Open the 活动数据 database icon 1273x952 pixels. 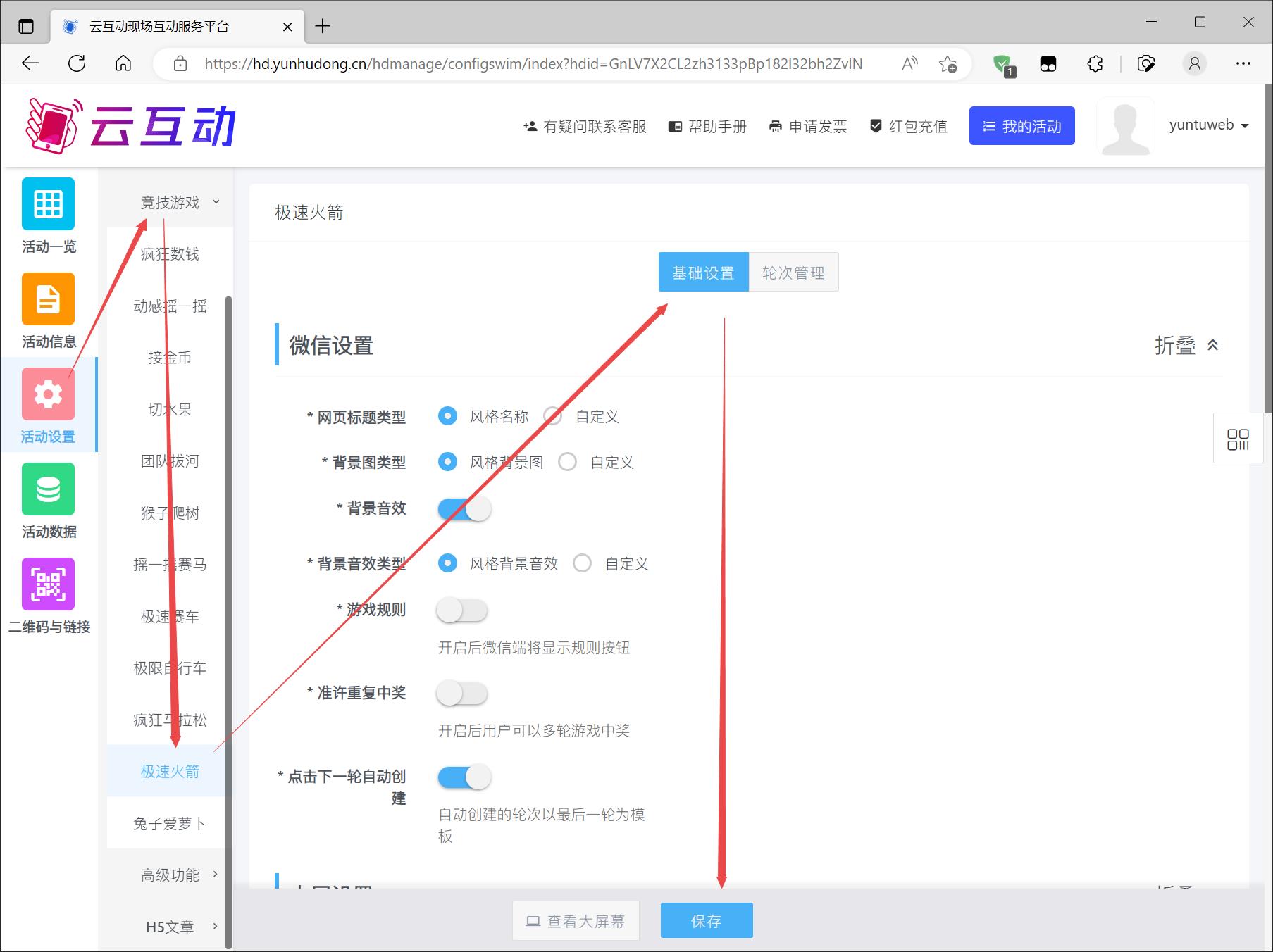click(x=48, y=489)
